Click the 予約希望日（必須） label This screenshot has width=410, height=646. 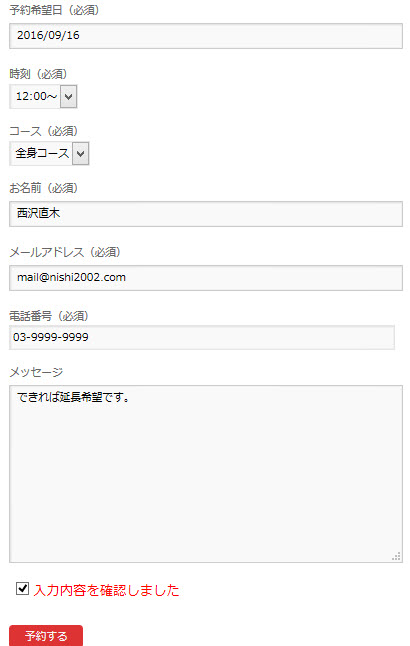coord(54,10)
